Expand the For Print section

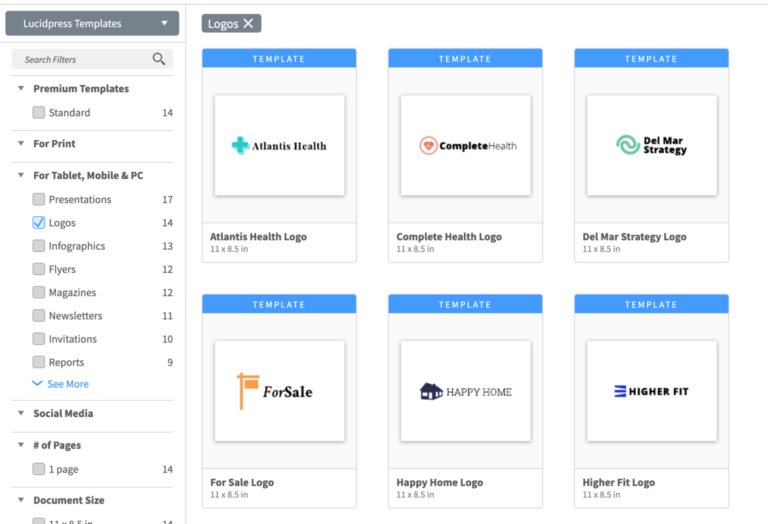point(21,144)
